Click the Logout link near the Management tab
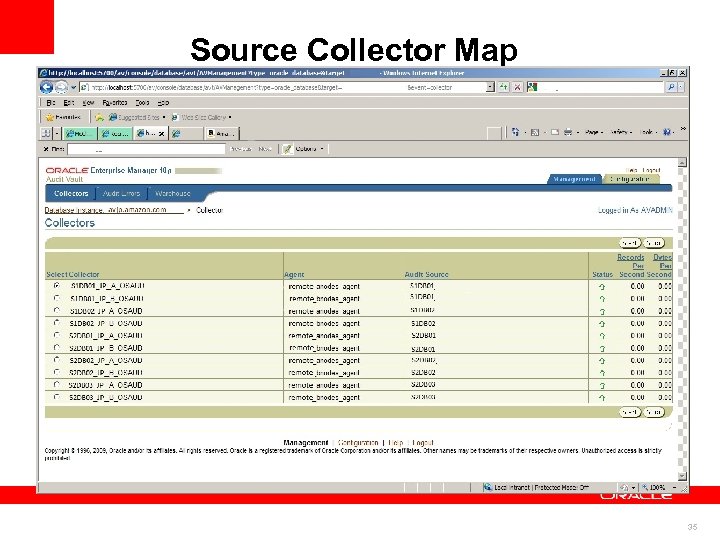 651,170
